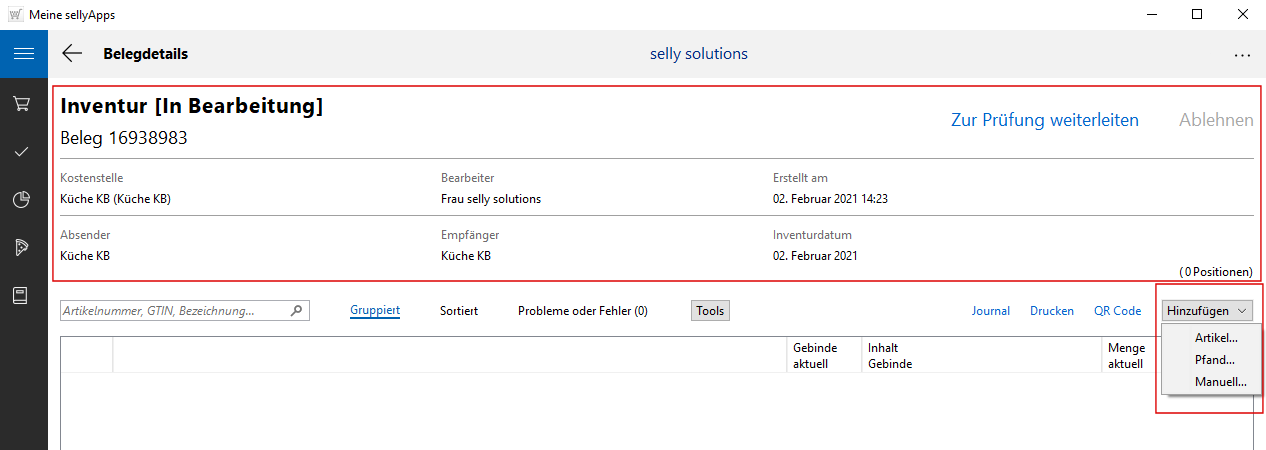Open the book icon in sidebar
The width and height of the screenshot is (1266, 450).
point(22,296)
